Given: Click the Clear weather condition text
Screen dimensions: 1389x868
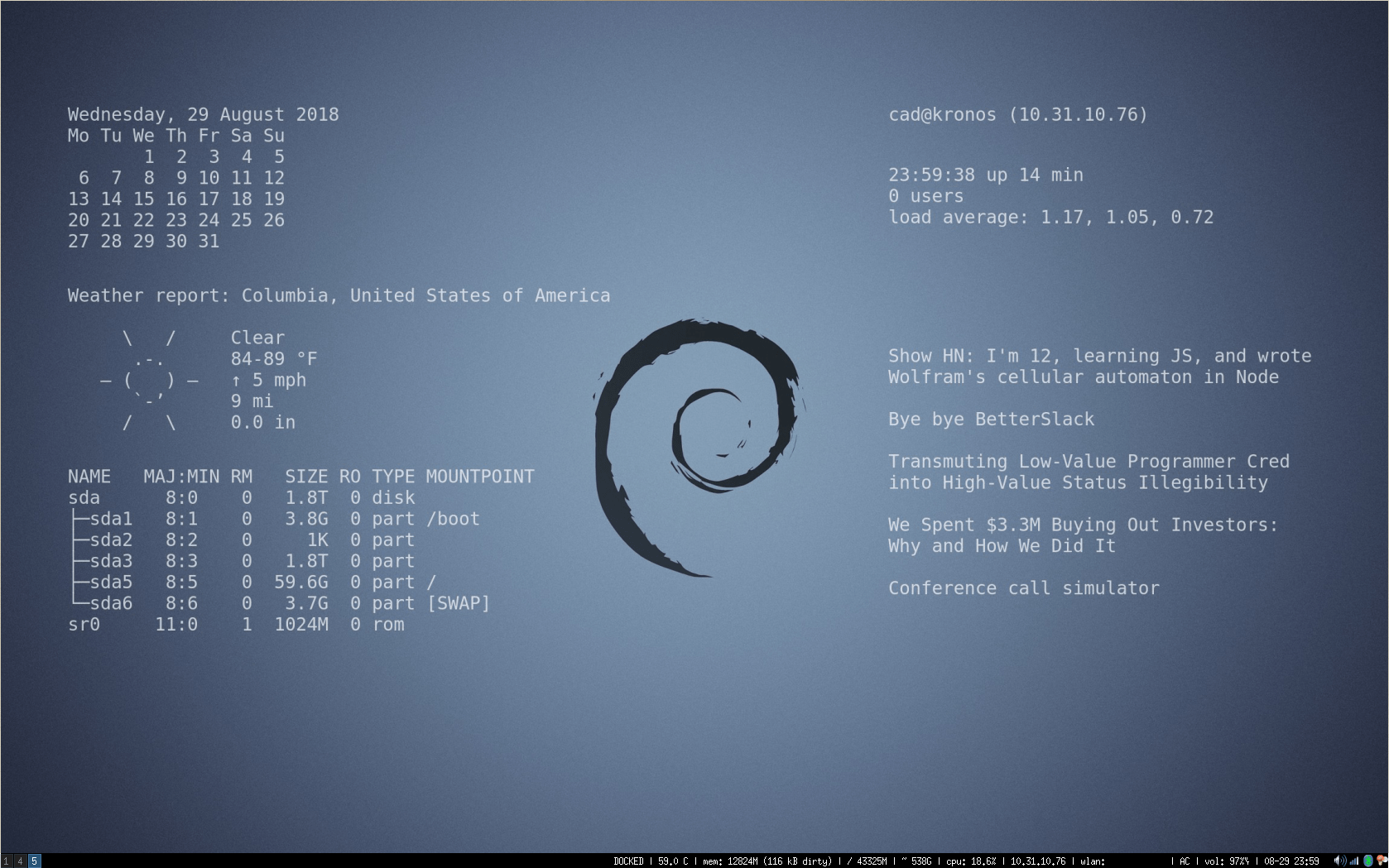Looking at the screenshot, I should [257, 338].
